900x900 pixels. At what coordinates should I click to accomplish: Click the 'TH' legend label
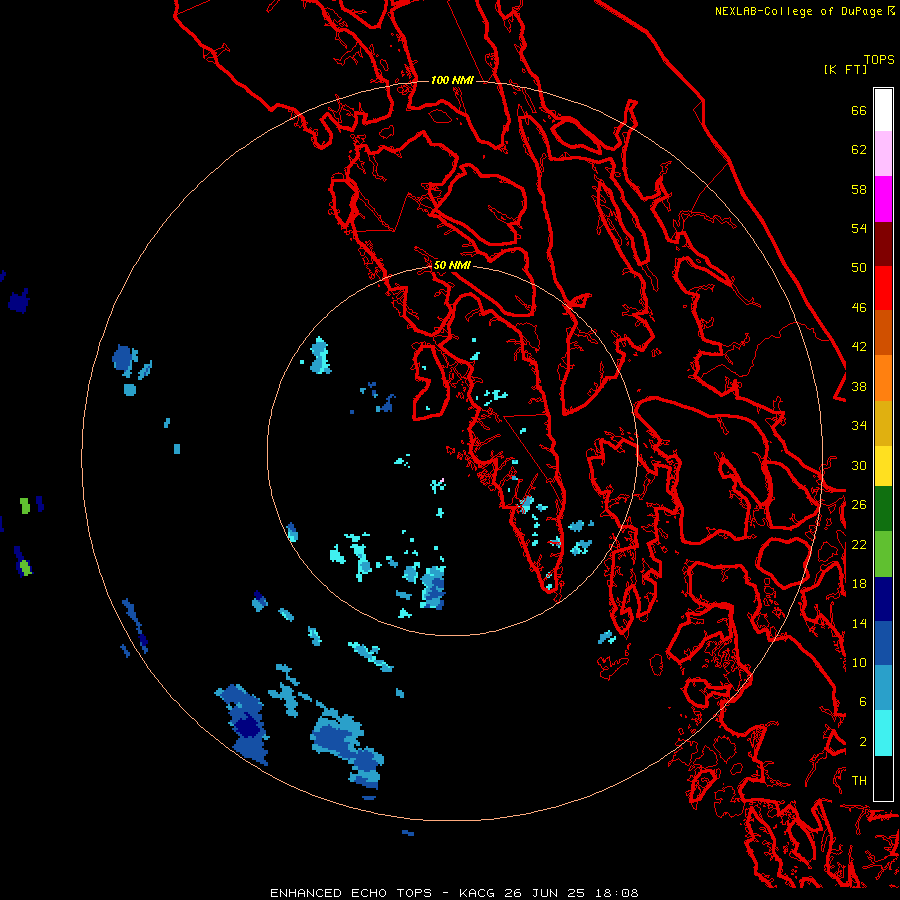tap(859, 781)
